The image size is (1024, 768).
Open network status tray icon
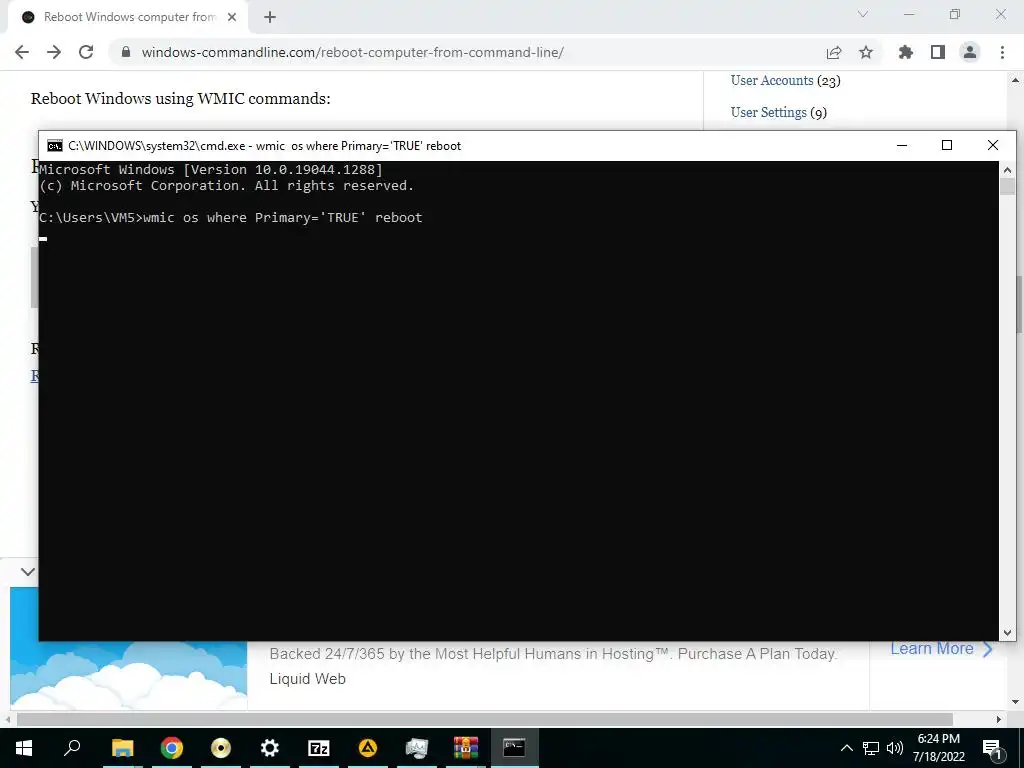[x=871, y=748]
